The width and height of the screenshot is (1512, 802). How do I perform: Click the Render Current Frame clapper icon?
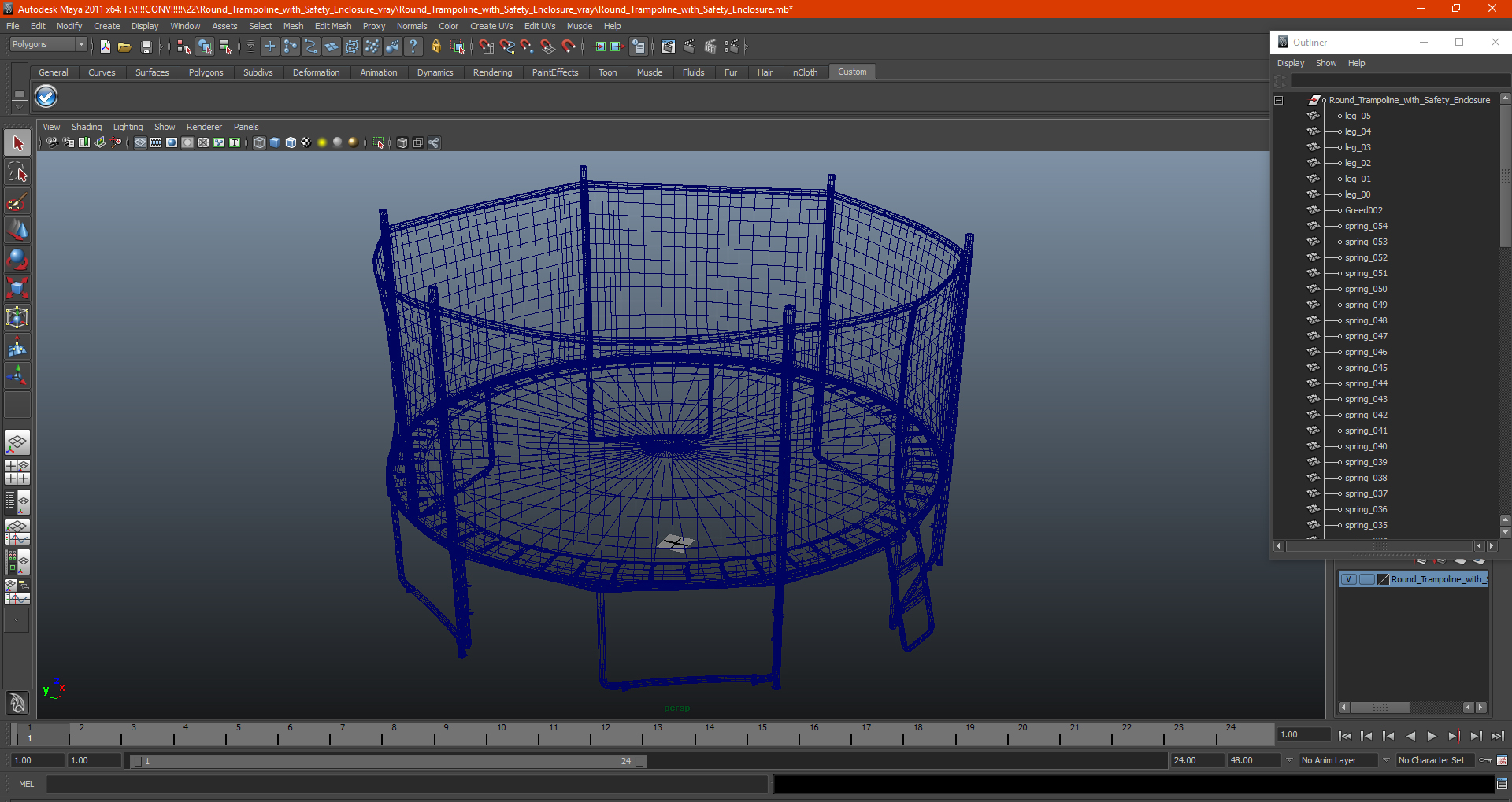[689, 46]
